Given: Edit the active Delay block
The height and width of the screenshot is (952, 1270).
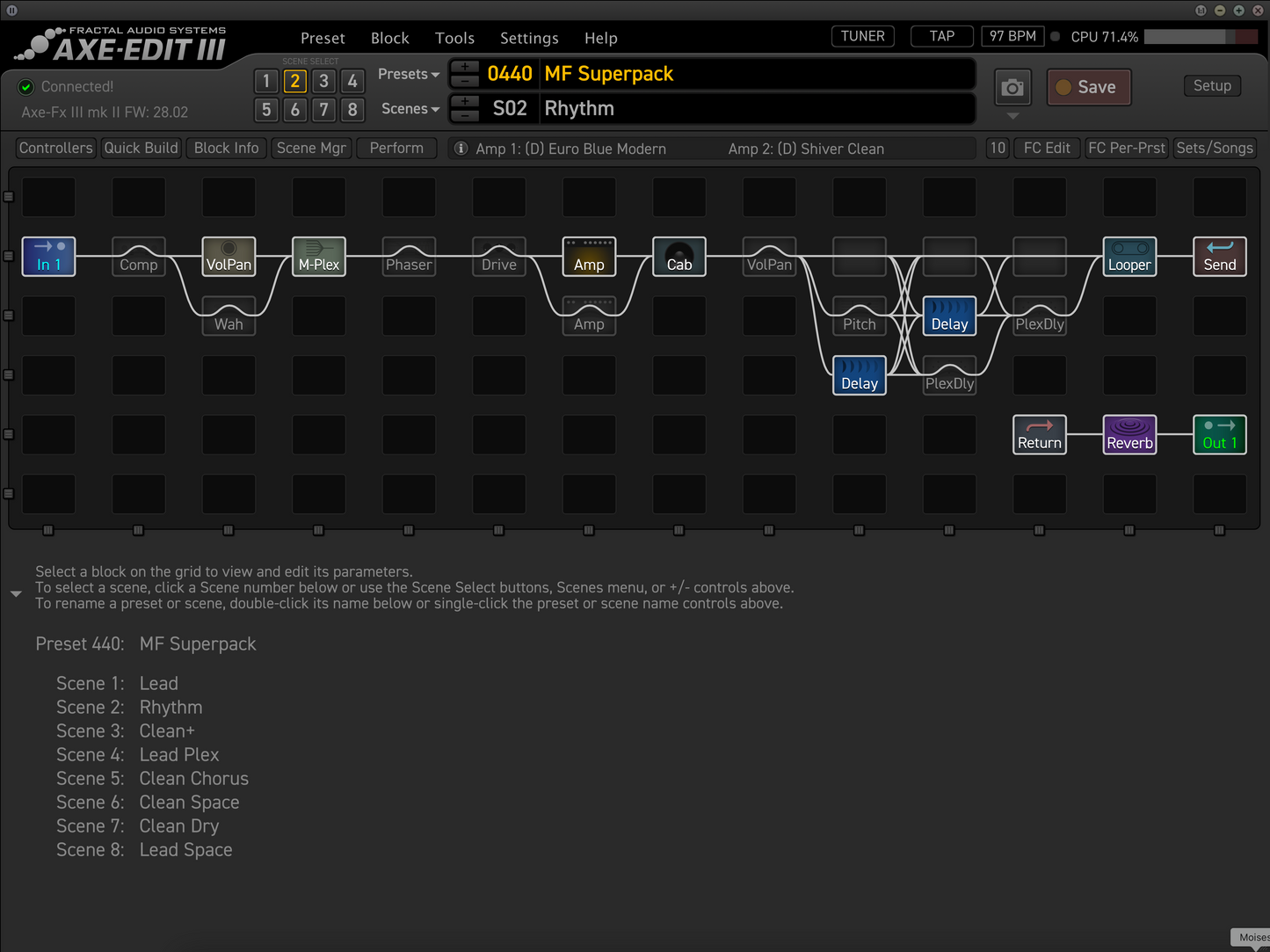Looking at the screenshot, I should click(949, 316).
